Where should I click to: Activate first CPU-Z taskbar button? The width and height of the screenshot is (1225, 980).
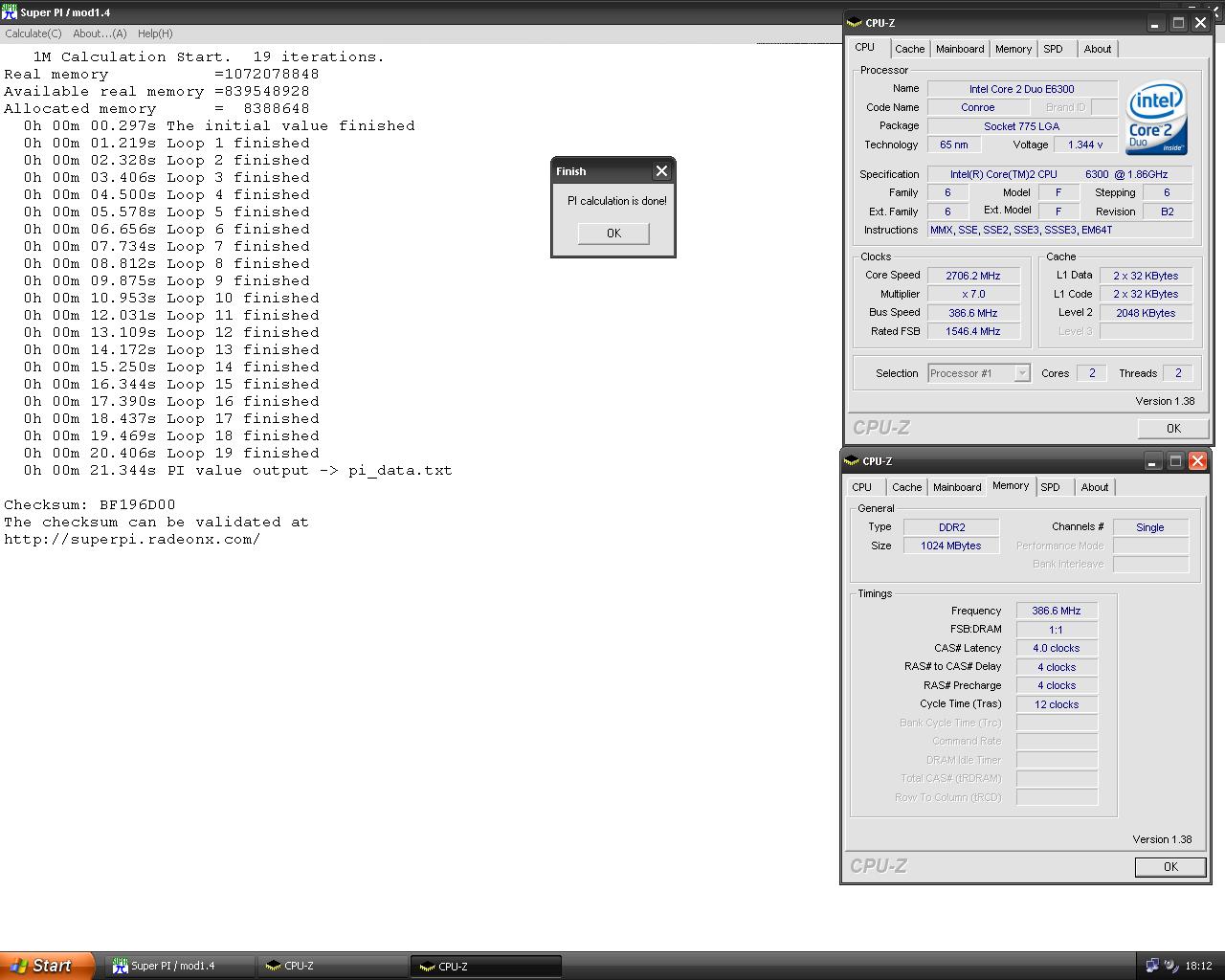point(333,967)
